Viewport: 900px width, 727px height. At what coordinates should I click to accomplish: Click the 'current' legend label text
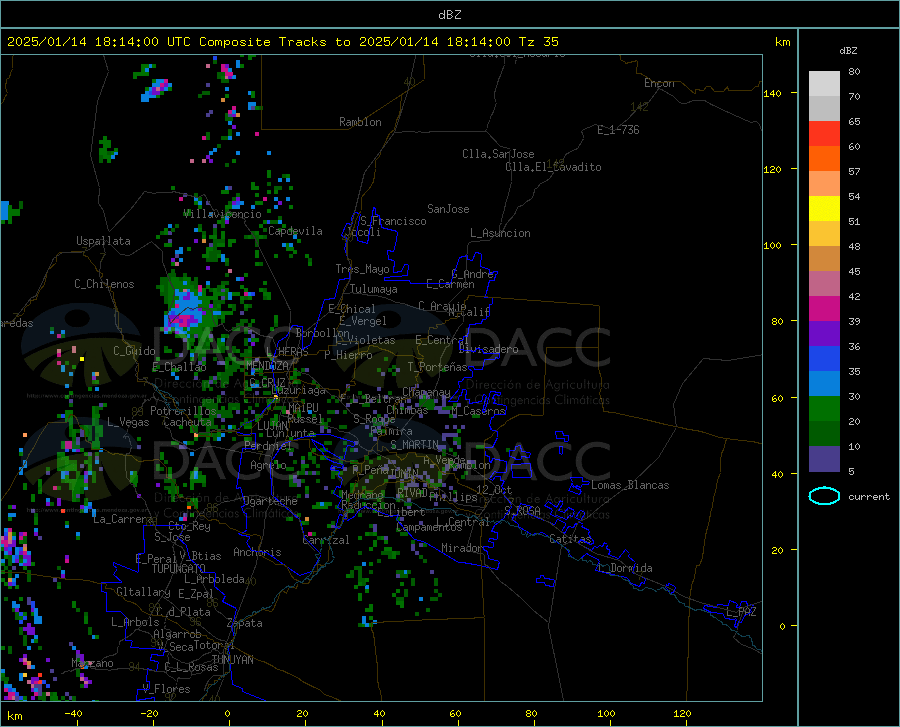pos(869,496)
